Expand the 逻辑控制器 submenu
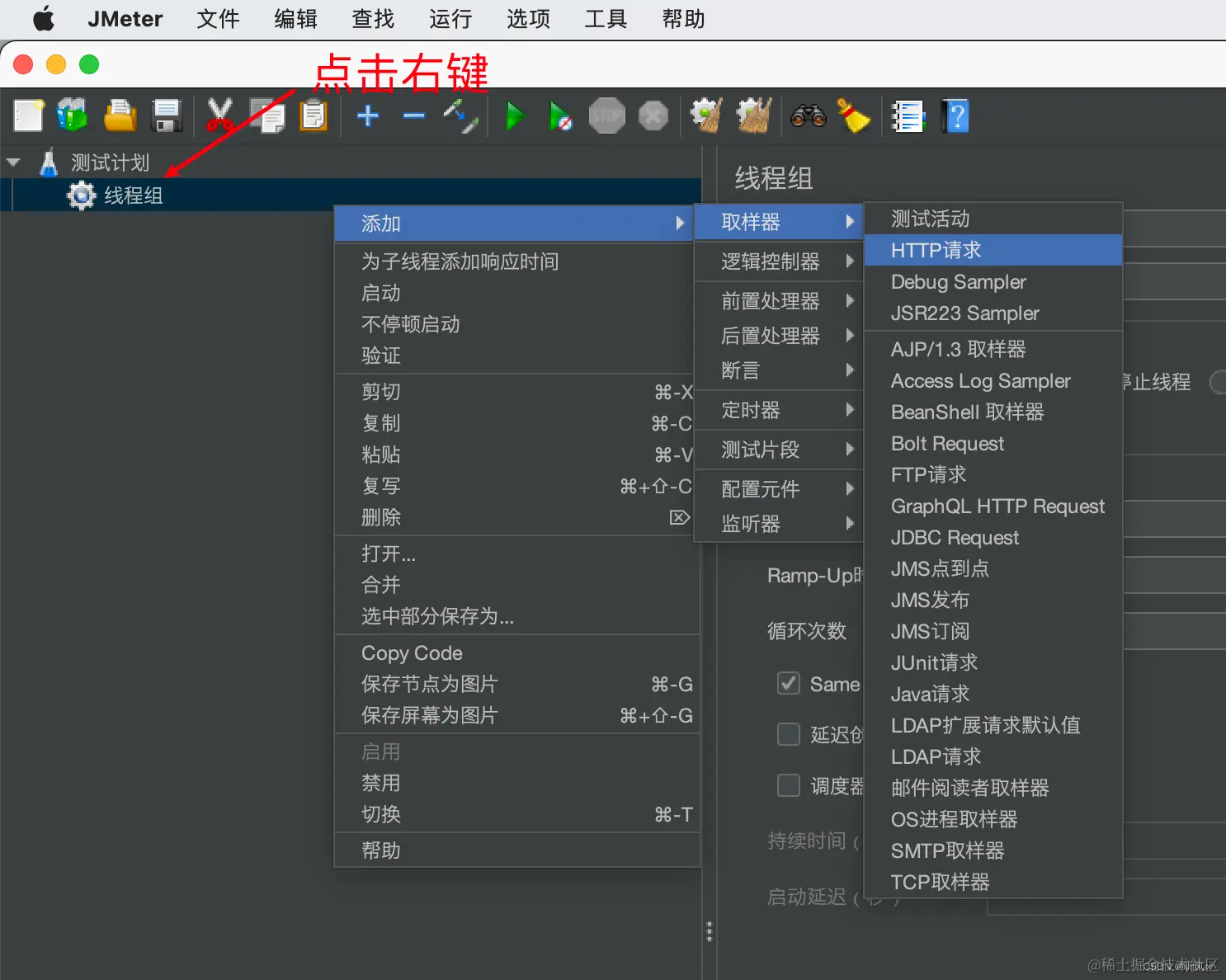The image size is (1226, 980). click(x=778, y=261)
